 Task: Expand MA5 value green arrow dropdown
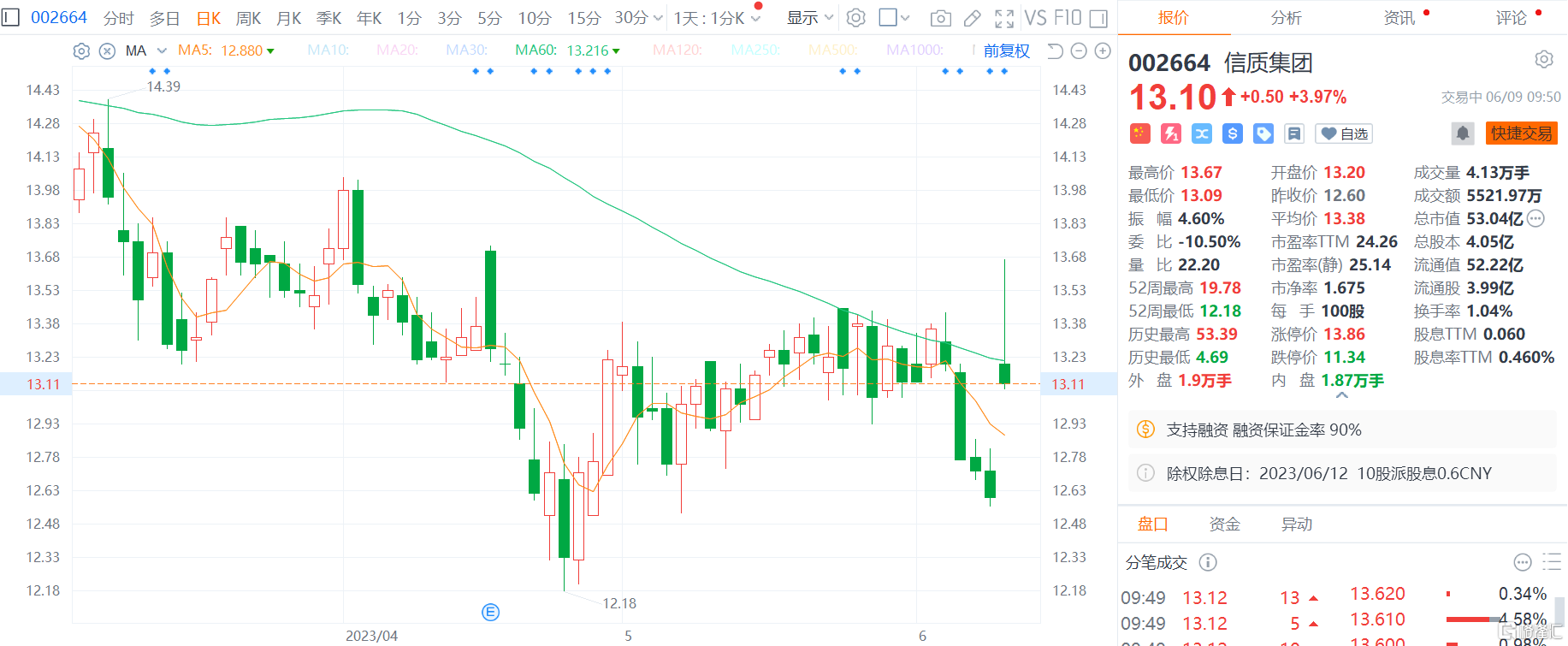tap(270, 51)
